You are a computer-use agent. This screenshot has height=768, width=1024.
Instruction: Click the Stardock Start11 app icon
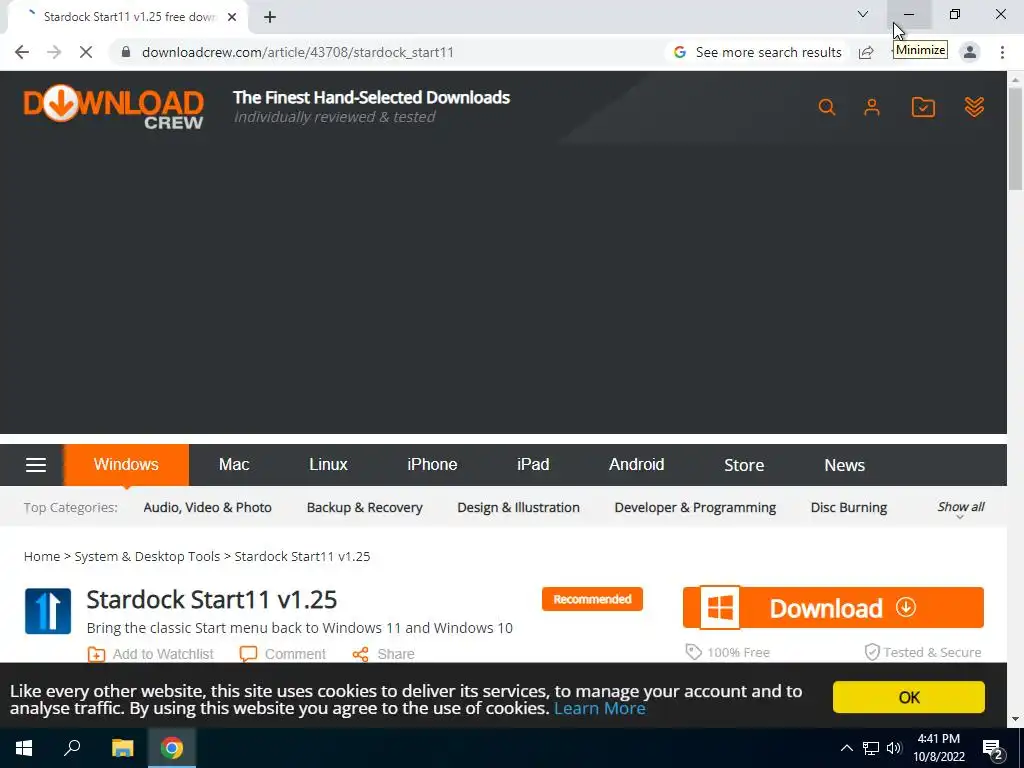click(48, 611)
